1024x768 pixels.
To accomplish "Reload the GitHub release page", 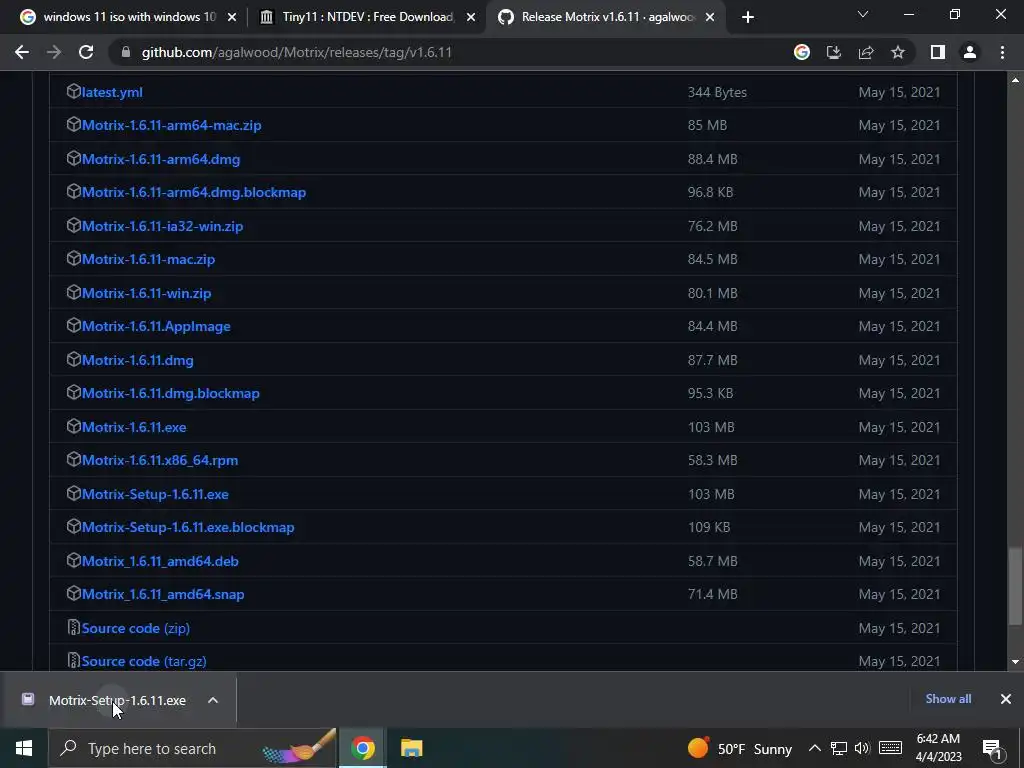I will (x=86, y=52).
